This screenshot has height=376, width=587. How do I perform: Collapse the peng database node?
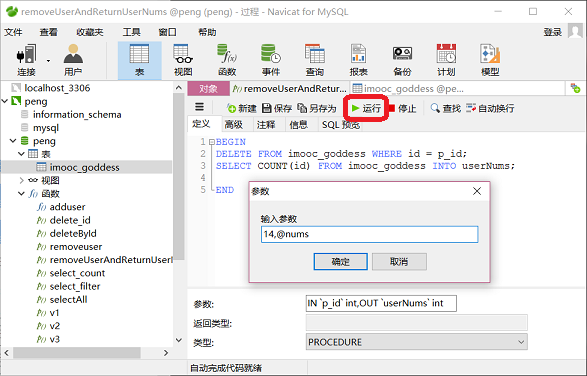pyautogui.click(x=13, y=141)
